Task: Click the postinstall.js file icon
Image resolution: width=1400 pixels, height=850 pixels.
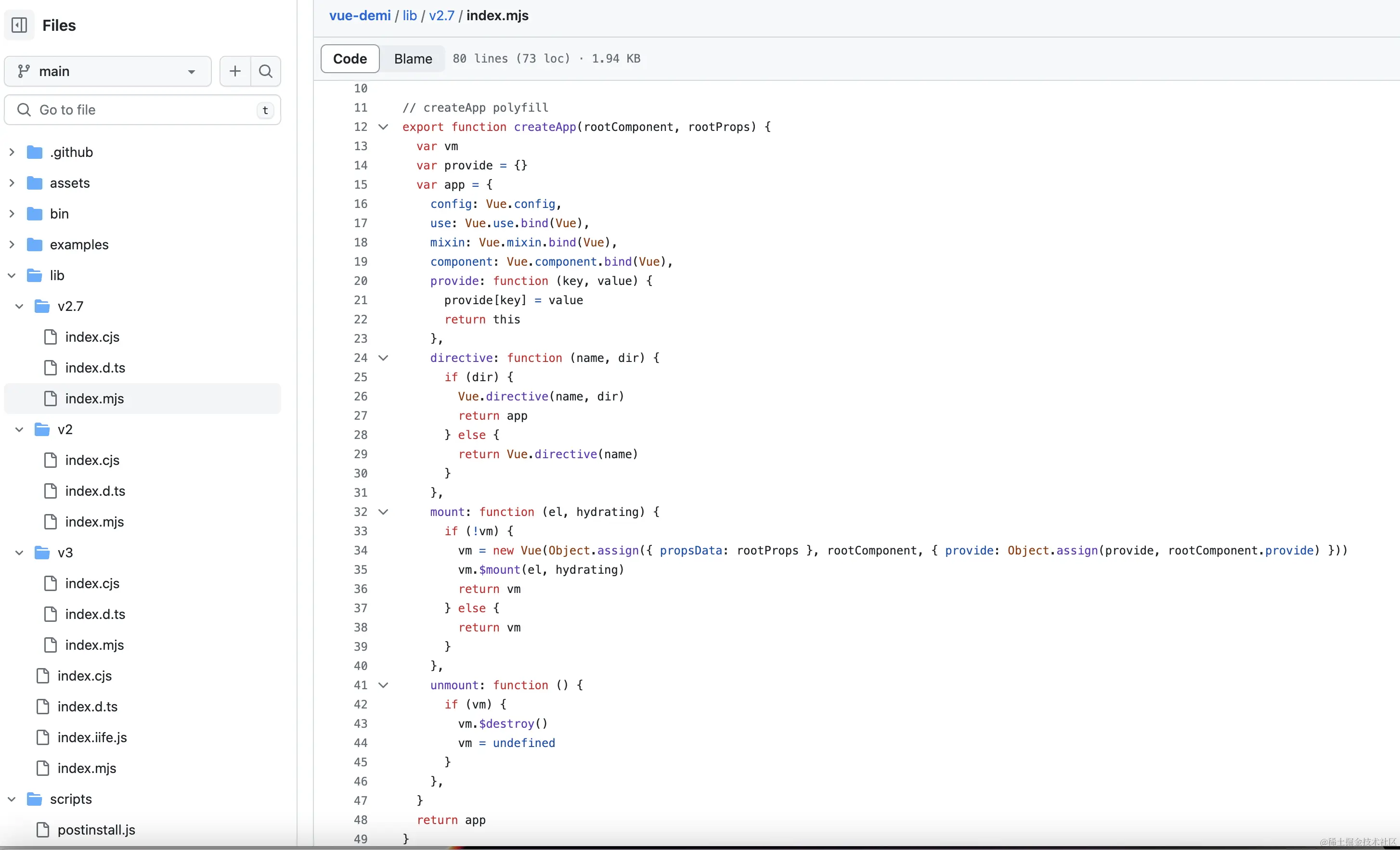Action: (x=43, y=830)
